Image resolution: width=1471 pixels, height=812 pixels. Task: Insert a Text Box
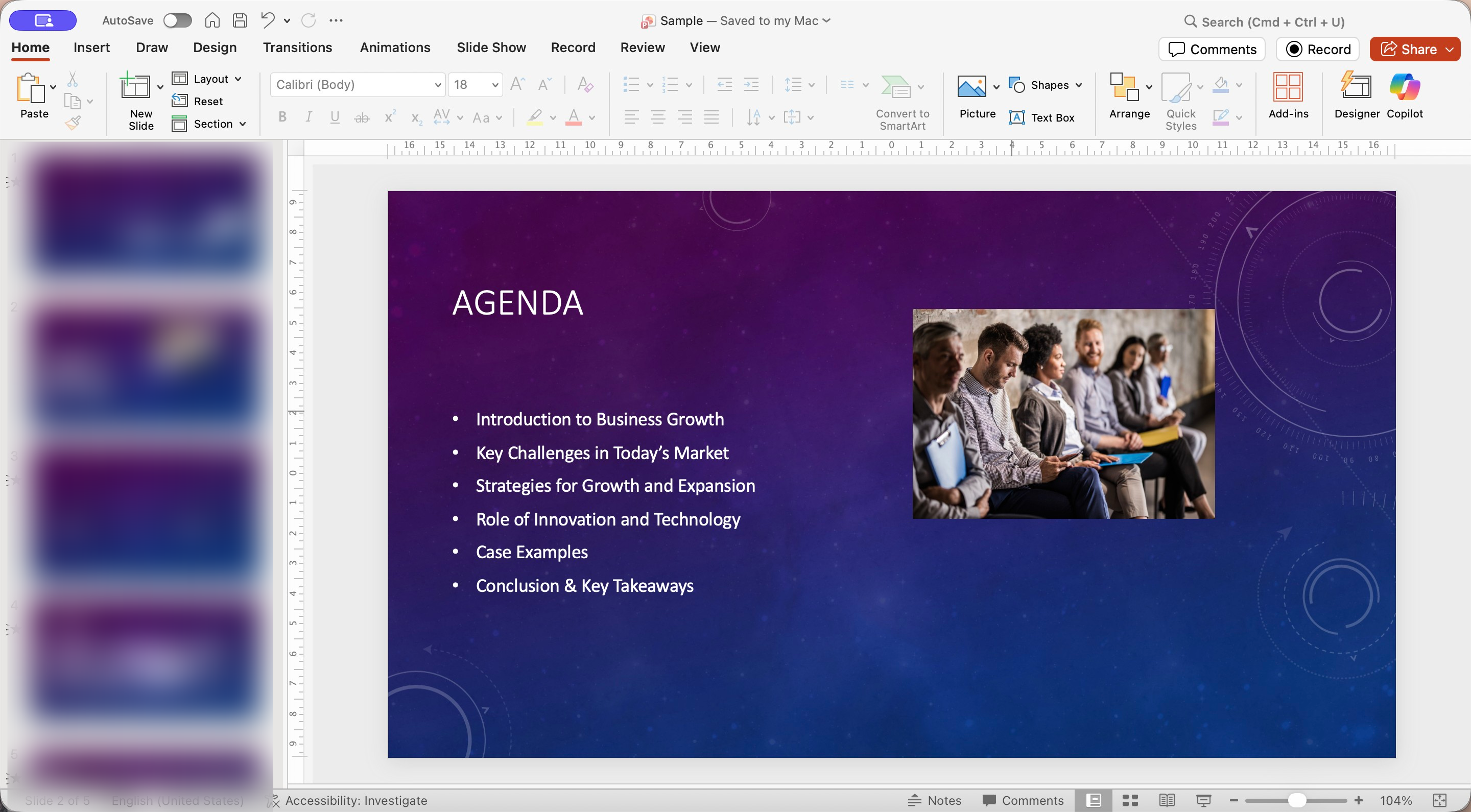[x=1042, y=117]
